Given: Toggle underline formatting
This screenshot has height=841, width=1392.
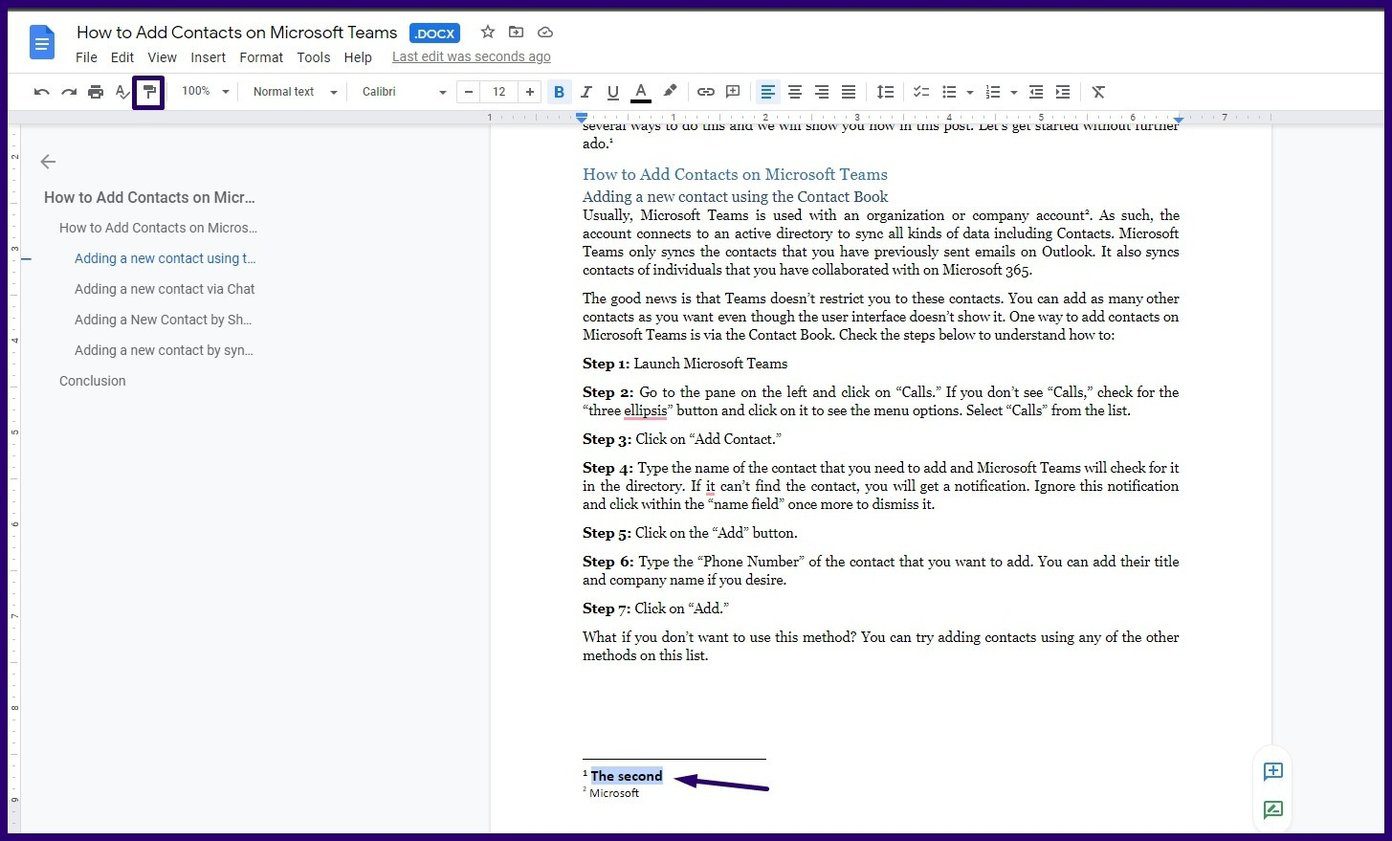Looking at the screenshot, I should tap(613, 92).
